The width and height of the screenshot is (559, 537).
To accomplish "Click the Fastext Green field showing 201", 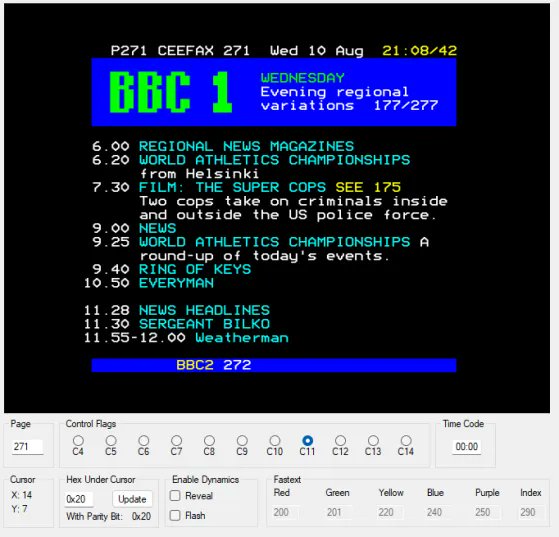I will pyautogui.click(x=339, y=512).
